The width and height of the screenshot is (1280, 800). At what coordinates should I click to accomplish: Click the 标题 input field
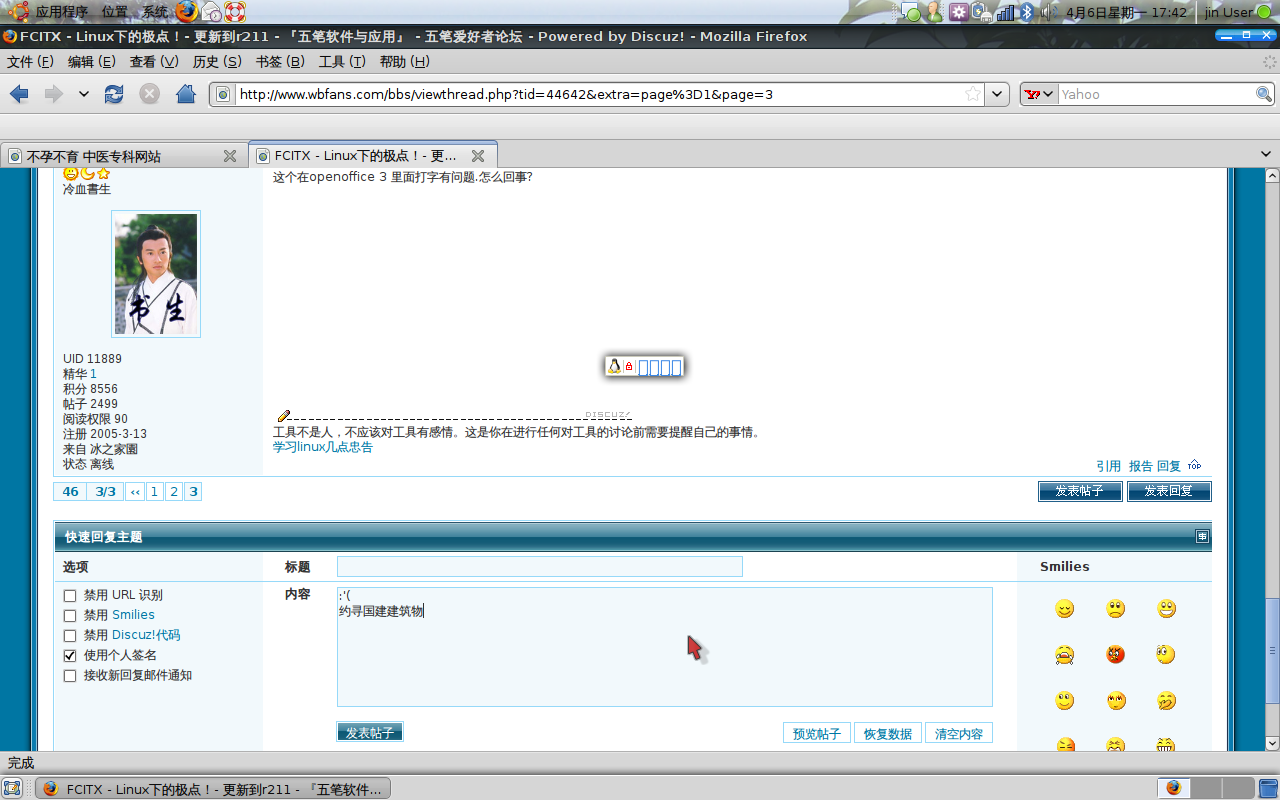coord(540,567)
